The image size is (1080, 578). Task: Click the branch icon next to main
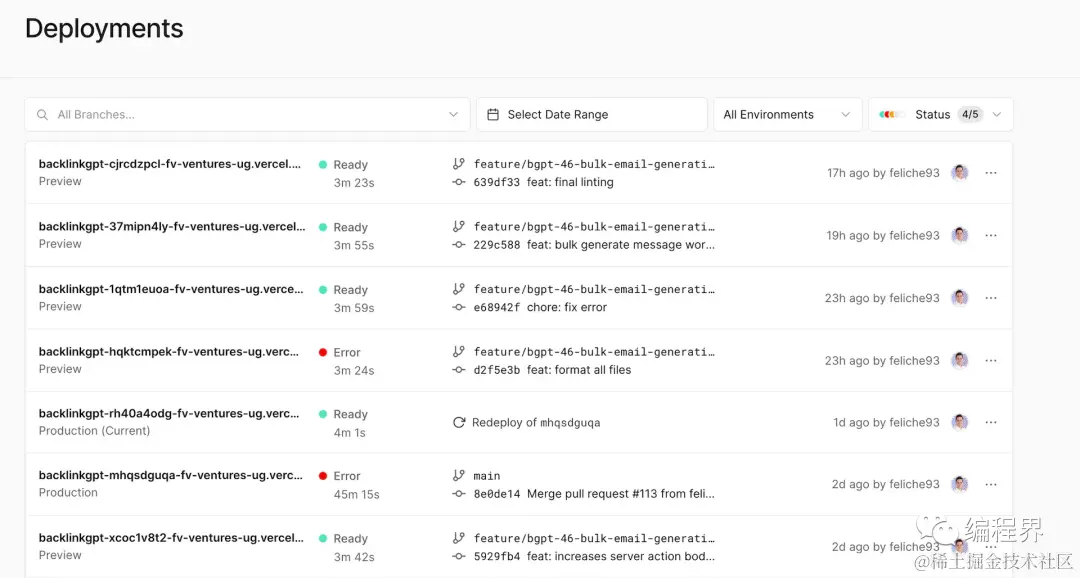click(459, 475)
